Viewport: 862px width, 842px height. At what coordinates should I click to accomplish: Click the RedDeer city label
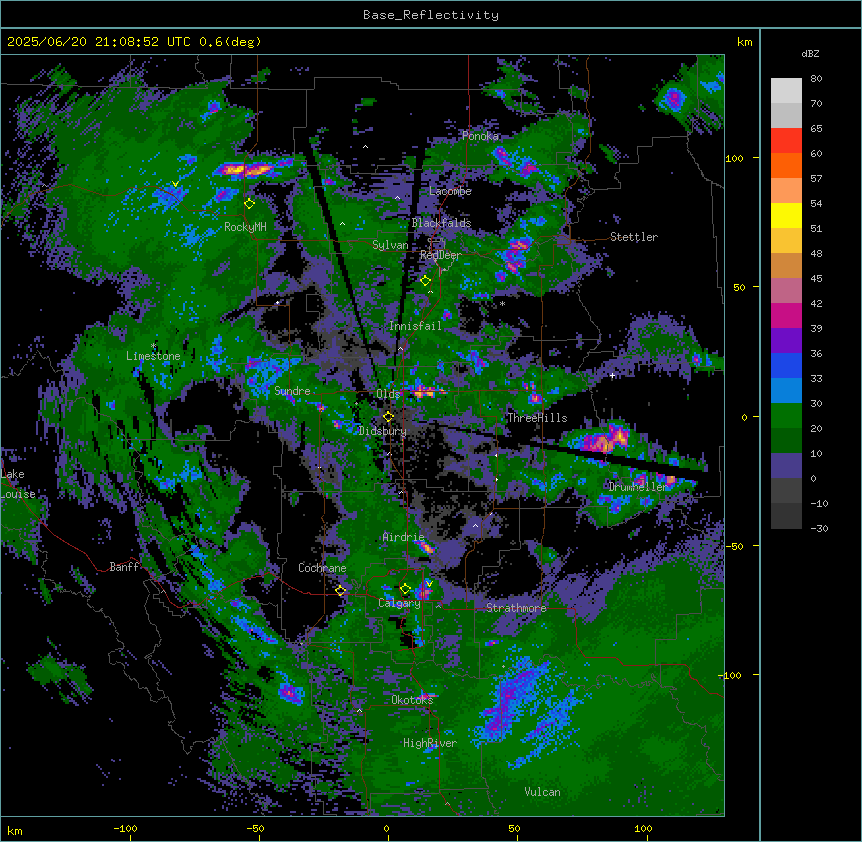(x=440, y=255)
